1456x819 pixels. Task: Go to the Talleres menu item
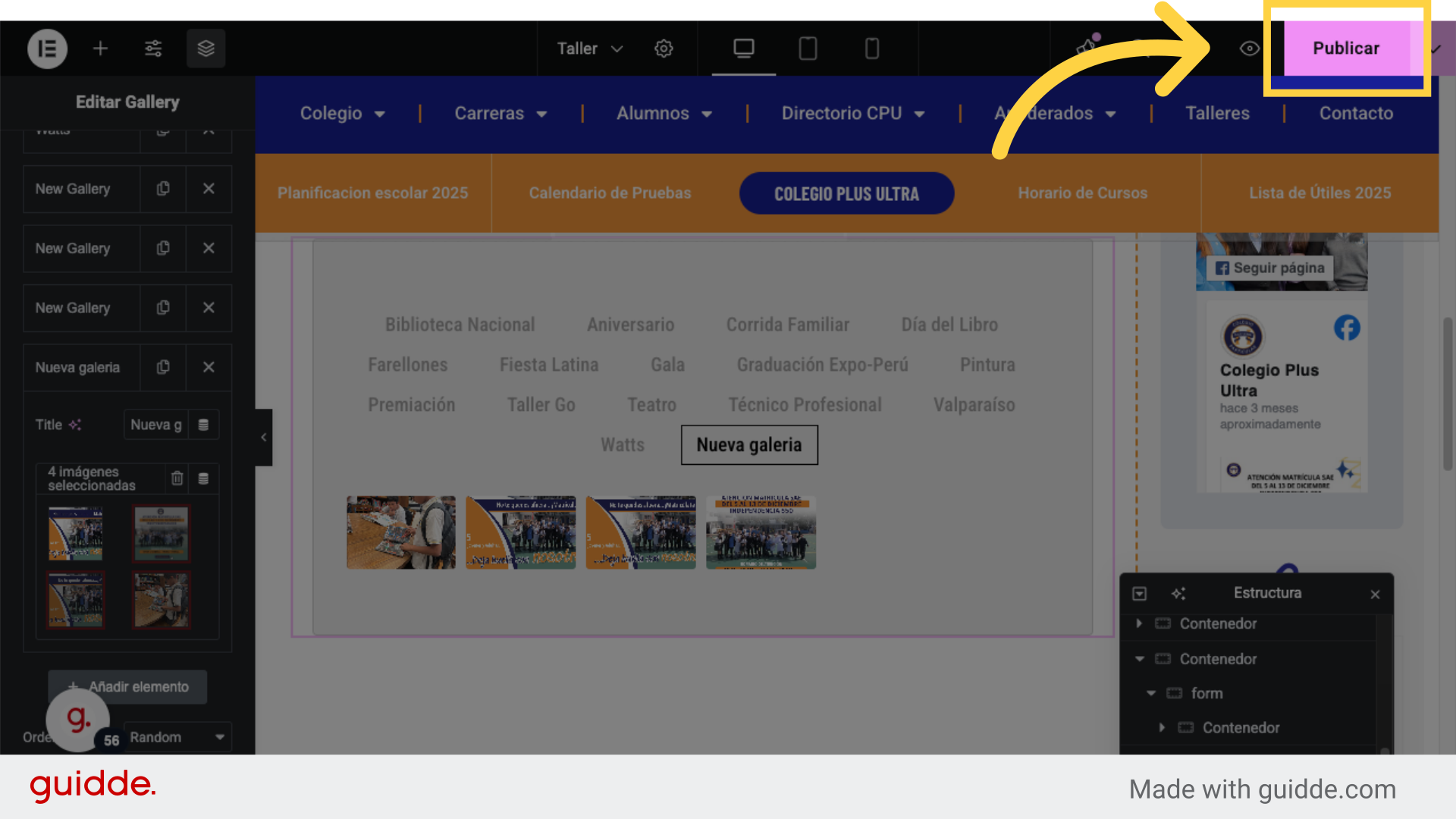coord(1217,114)
